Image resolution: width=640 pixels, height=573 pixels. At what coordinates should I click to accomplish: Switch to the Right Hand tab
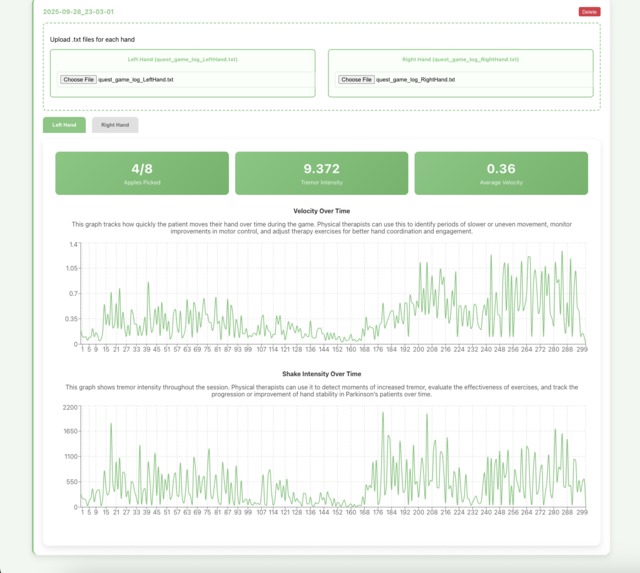click(x=115, y=125)
